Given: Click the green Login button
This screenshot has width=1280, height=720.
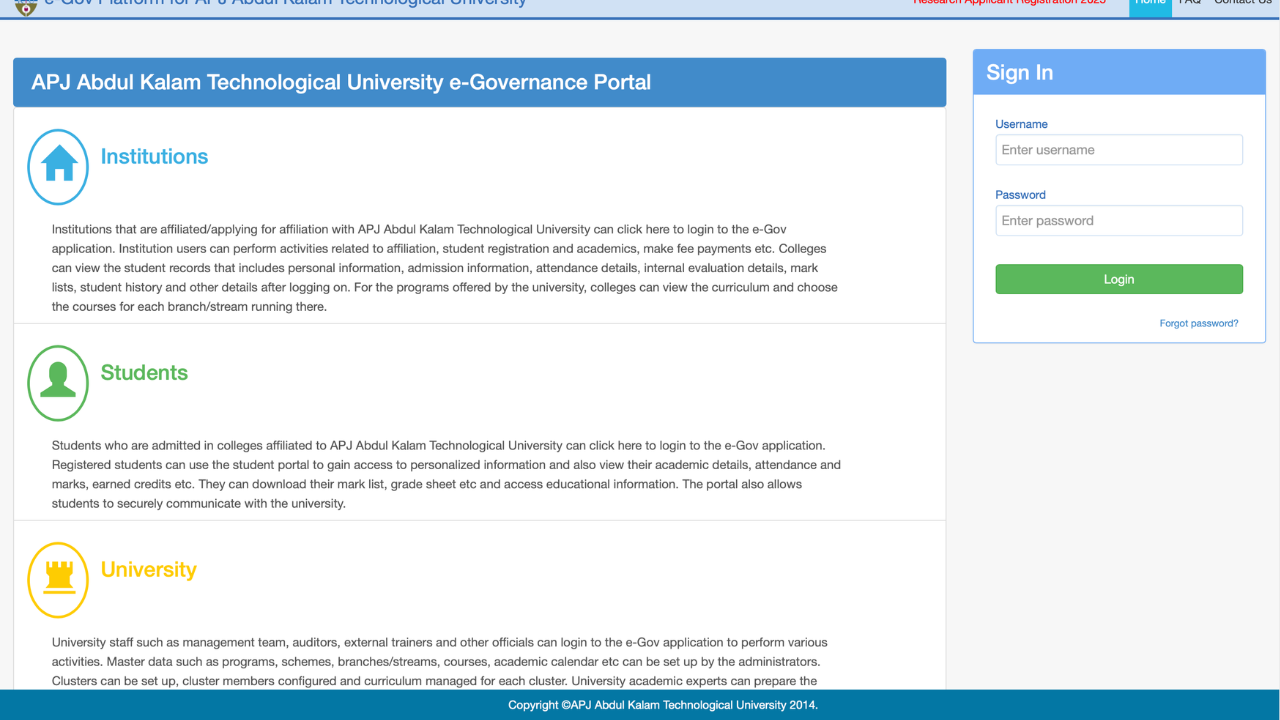Looking at the screenshot, I should 1119,279.
